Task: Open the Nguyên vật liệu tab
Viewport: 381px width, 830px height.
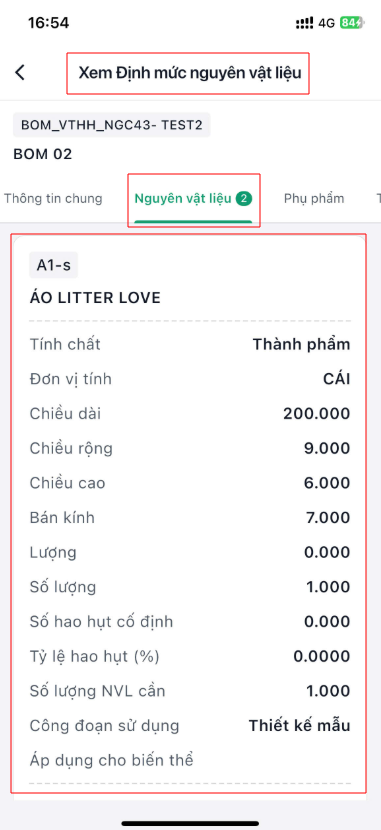Action: (x=193, y=199)
